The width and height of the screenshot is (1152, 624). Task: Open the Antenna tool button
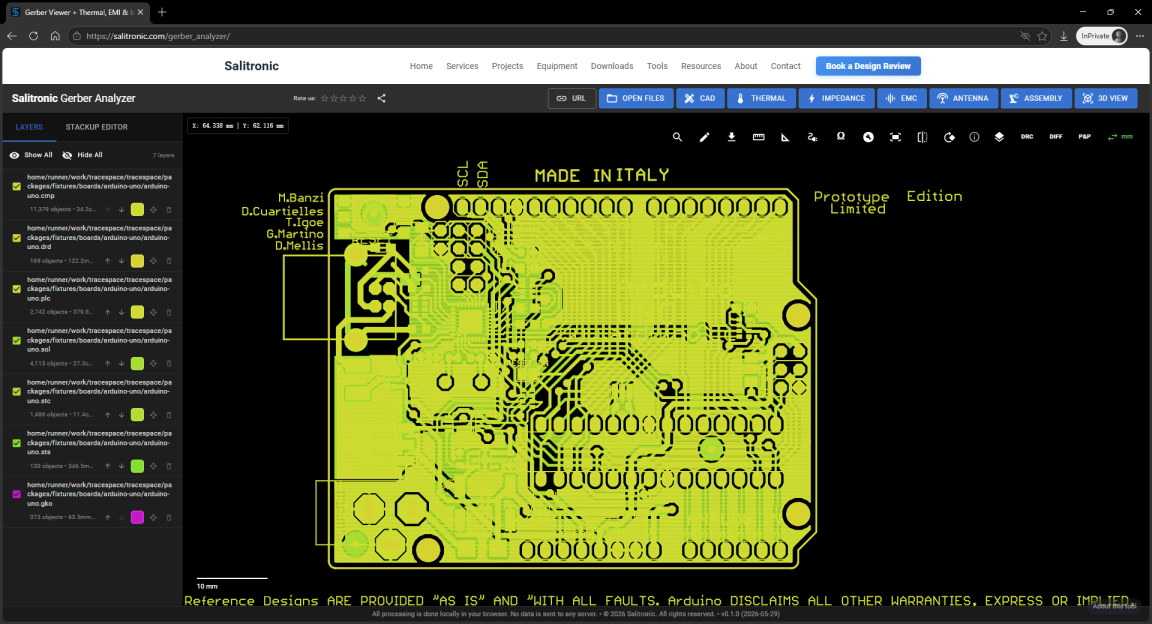tap(963, 98)
